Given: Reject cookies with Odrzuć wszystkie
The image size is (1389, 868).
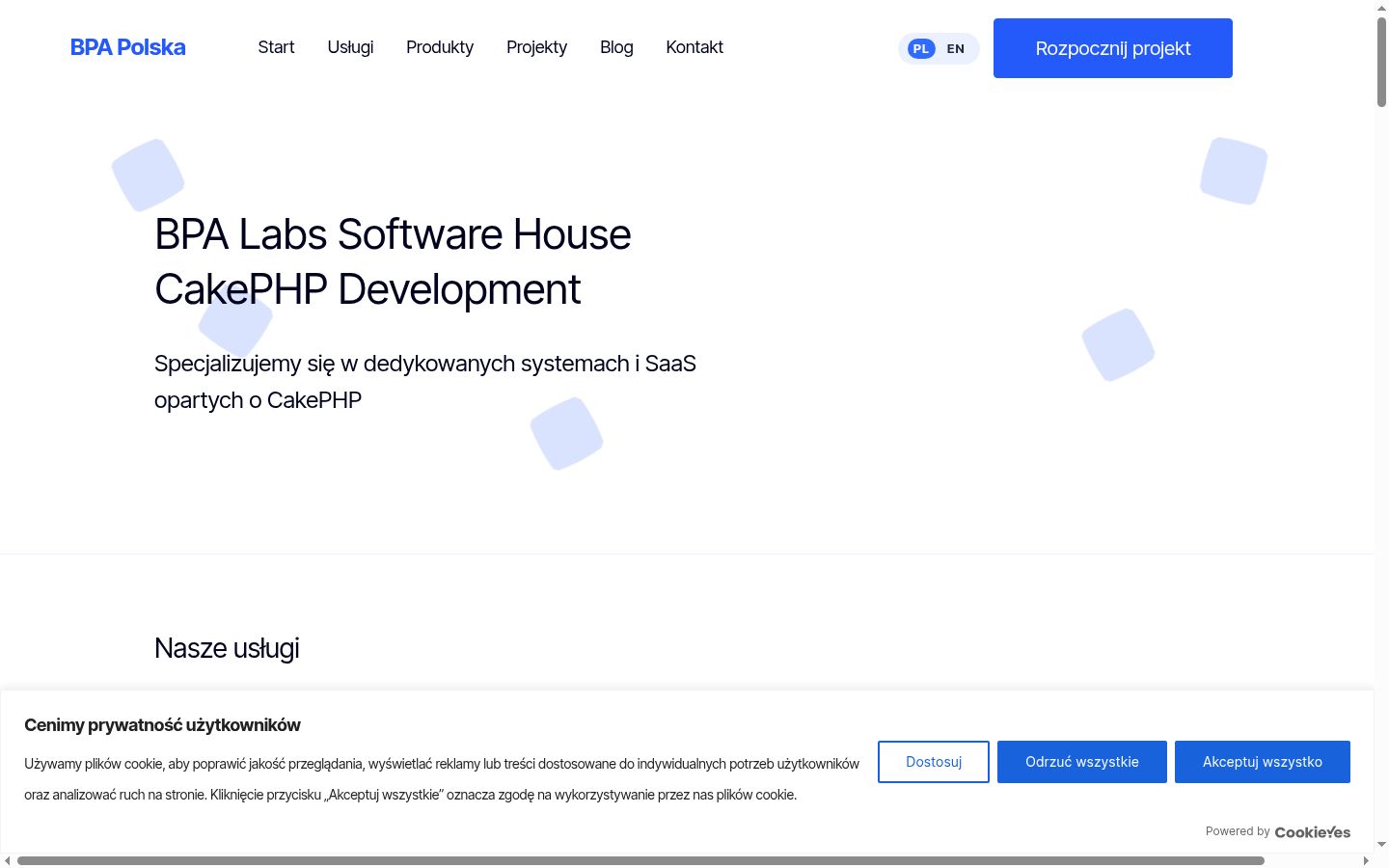Looking at the screenshot, I should click(x=1082, y=762).
